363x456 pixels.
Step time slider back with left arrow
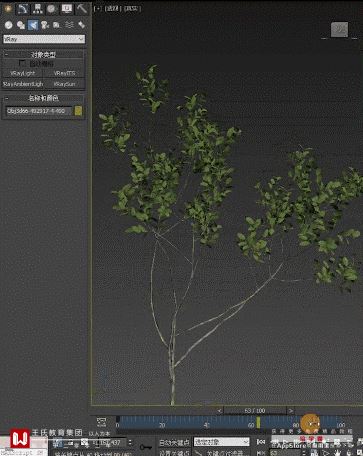[219, 411]
